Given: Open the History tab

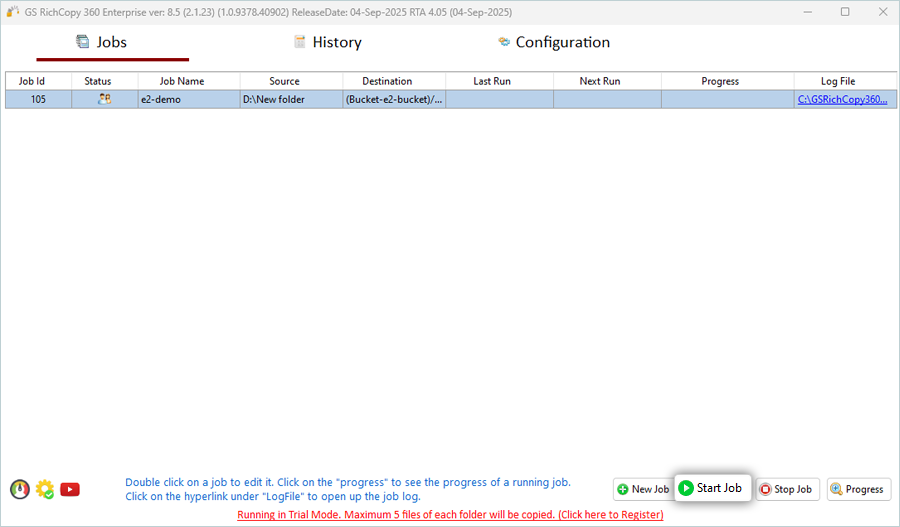Looking at the screenshot, I should tap(327, 42).
